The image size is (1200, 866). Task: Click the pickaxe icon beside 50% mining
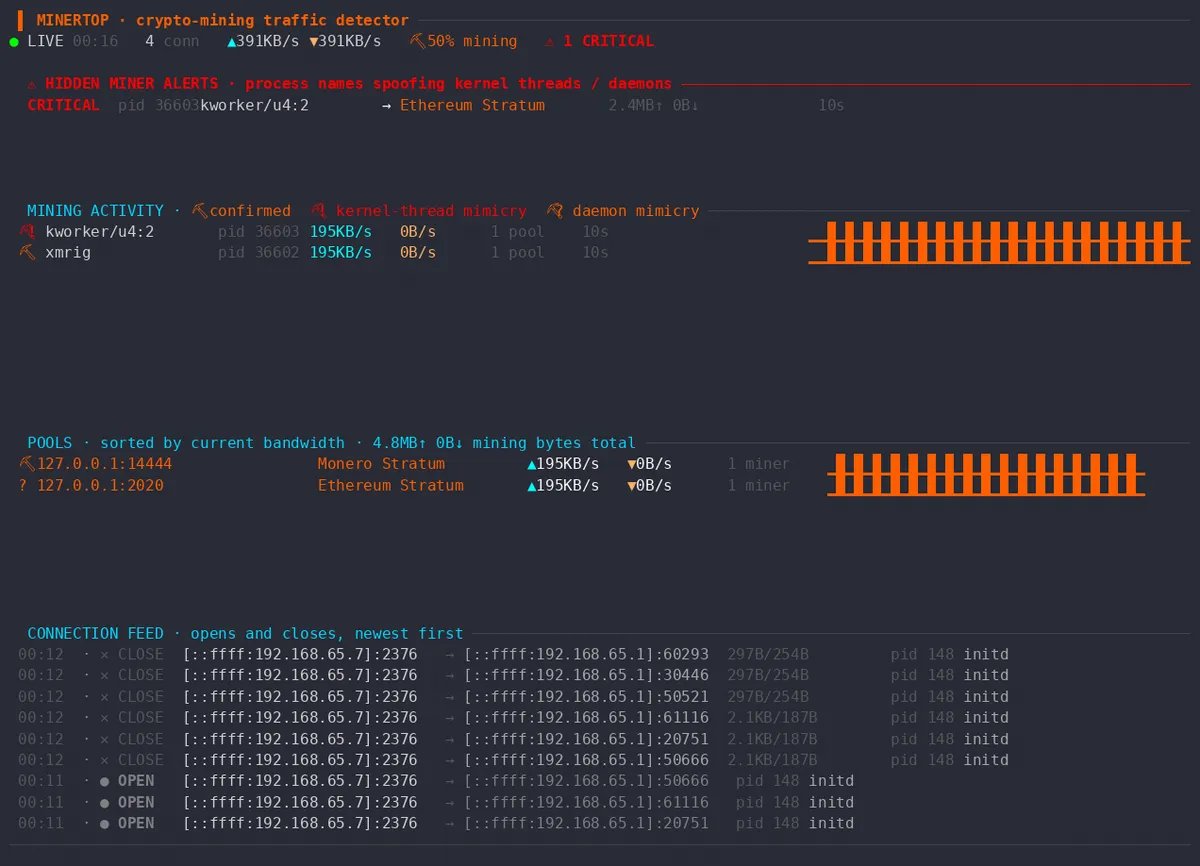click(x=418, y=41)
